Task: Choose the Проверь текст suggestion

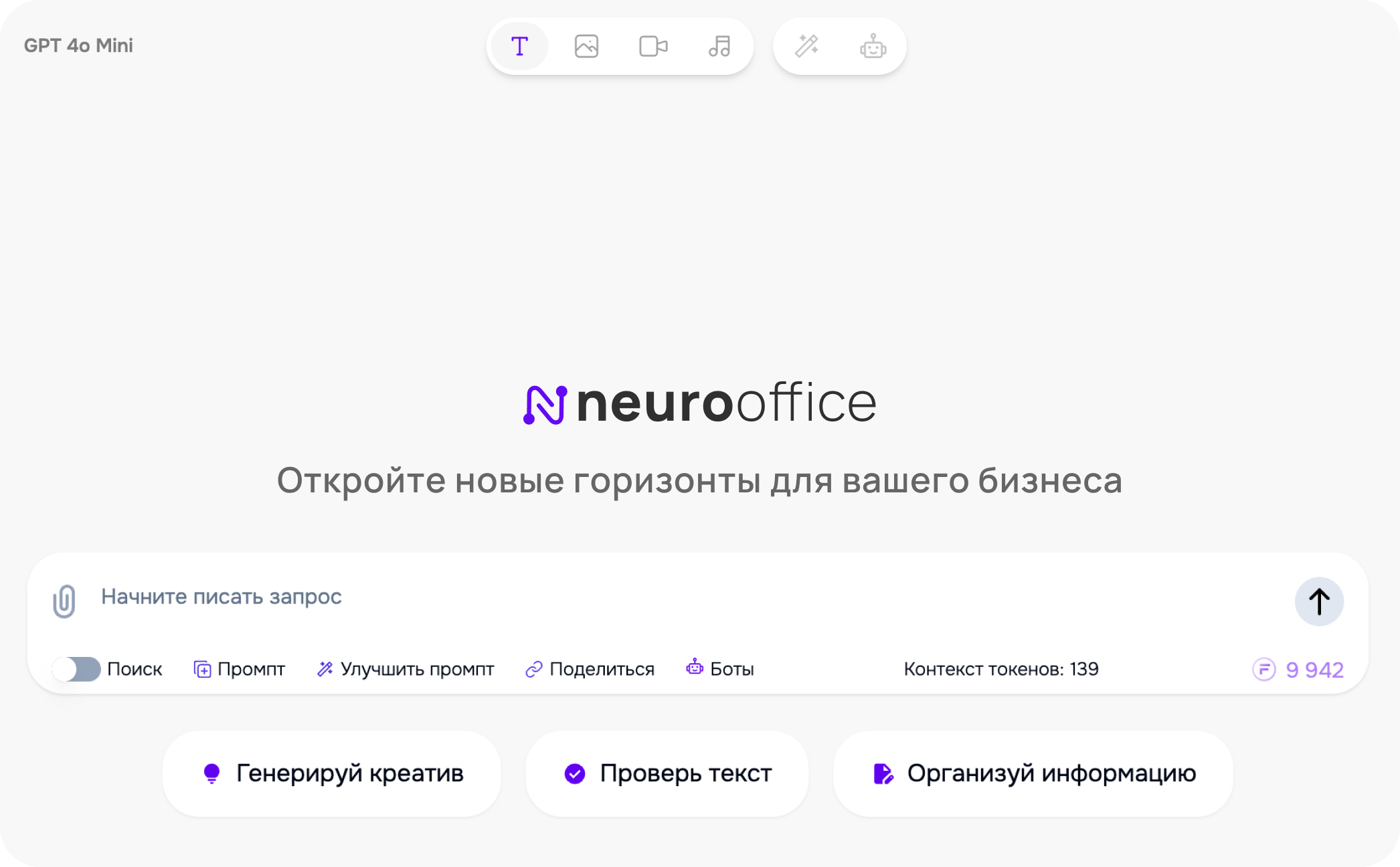Action: (667, 773)
